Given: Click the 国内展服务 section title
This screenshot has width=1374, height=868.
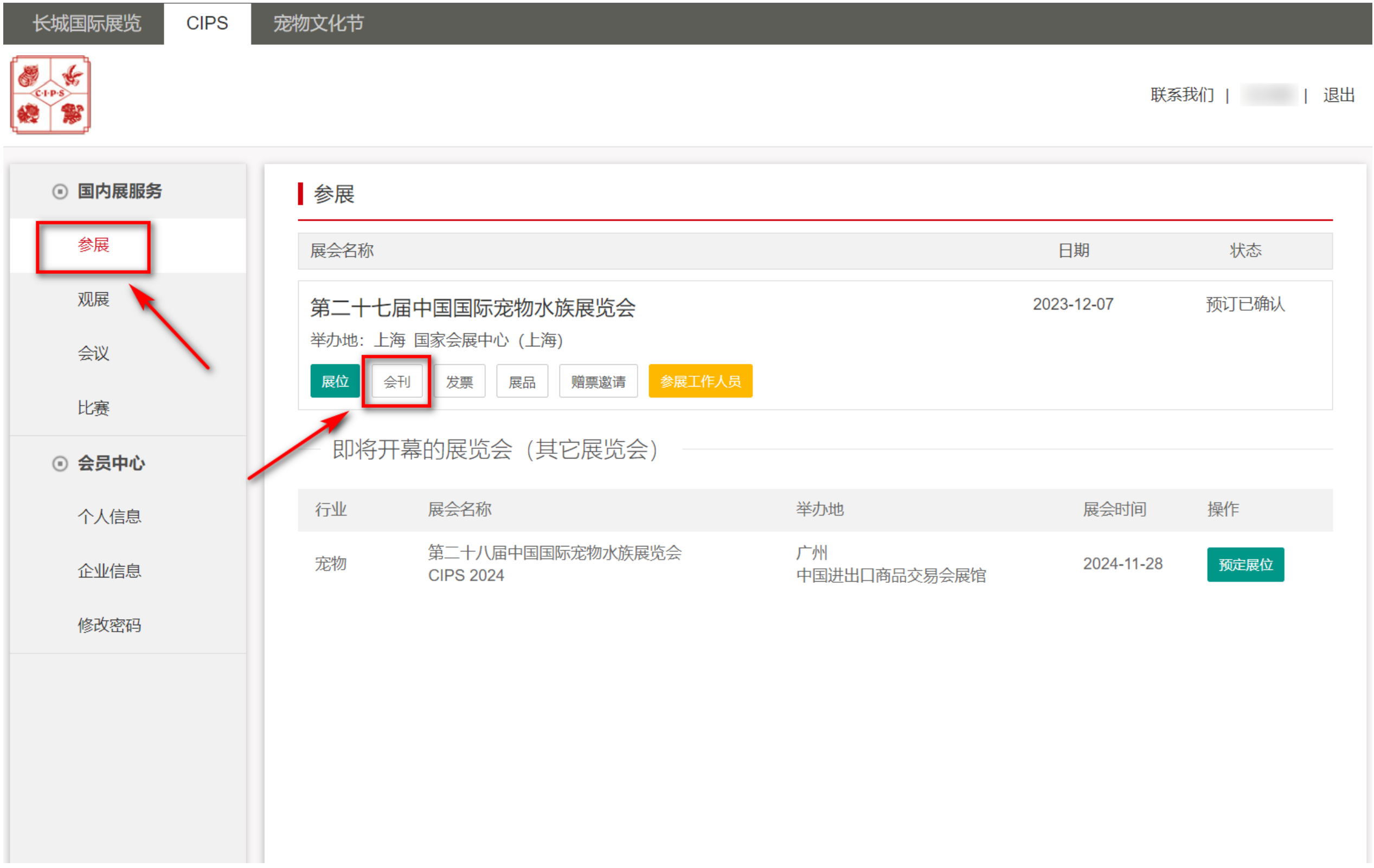Looking at the screenshot, I should coord(120,191).
